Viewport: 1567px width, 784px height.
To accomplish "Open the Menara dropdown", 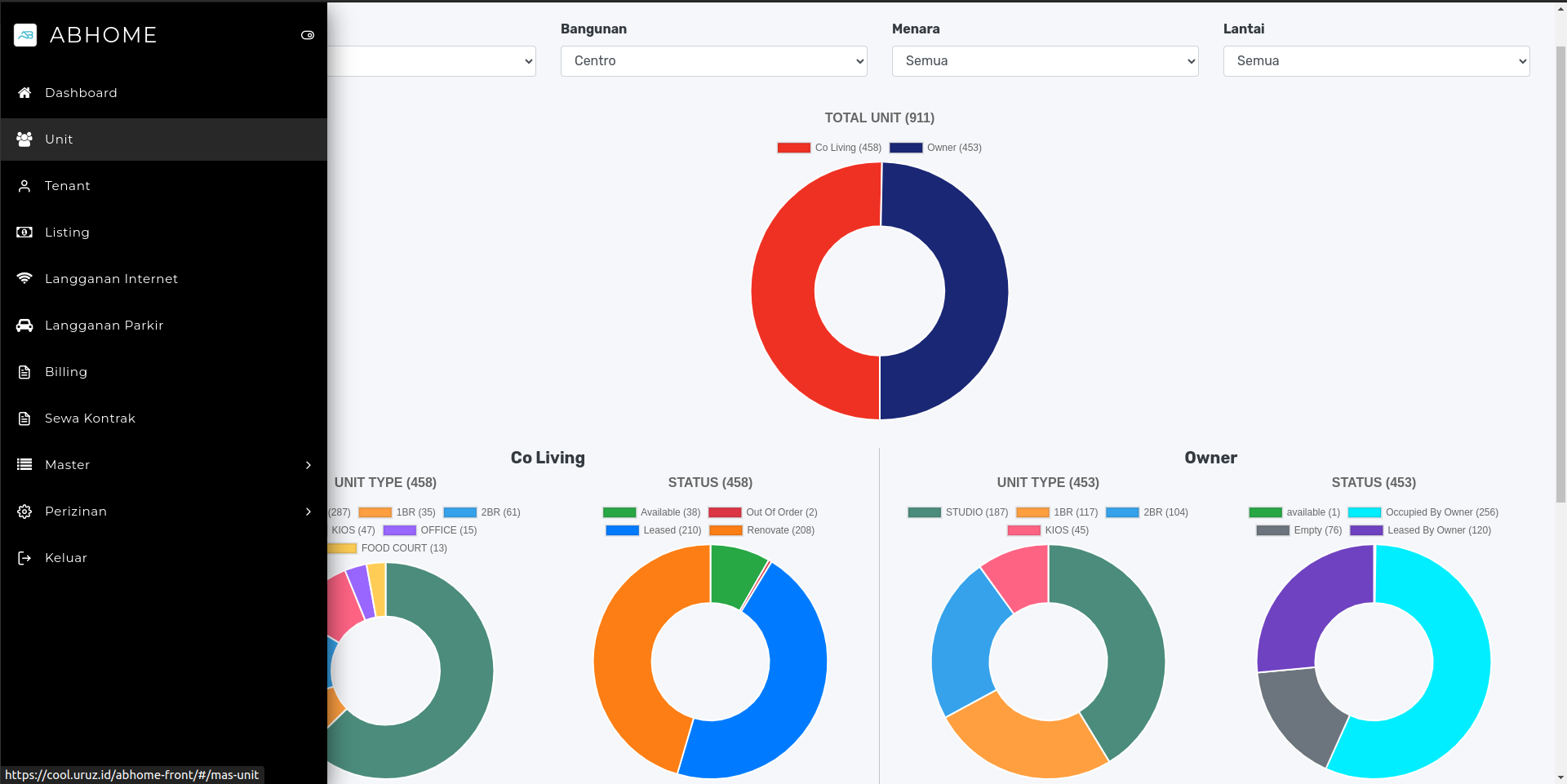I will click(x=1045, y=61).
